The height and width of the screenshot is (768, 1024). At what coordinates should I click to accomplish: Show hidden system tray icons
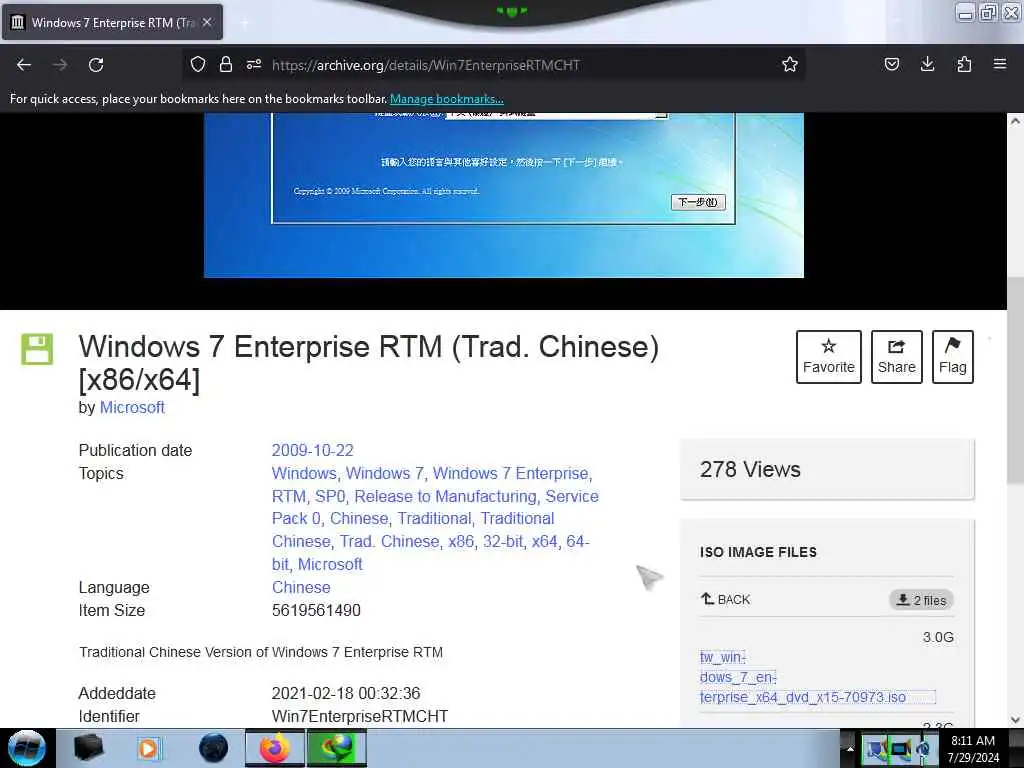coord(850,748)
